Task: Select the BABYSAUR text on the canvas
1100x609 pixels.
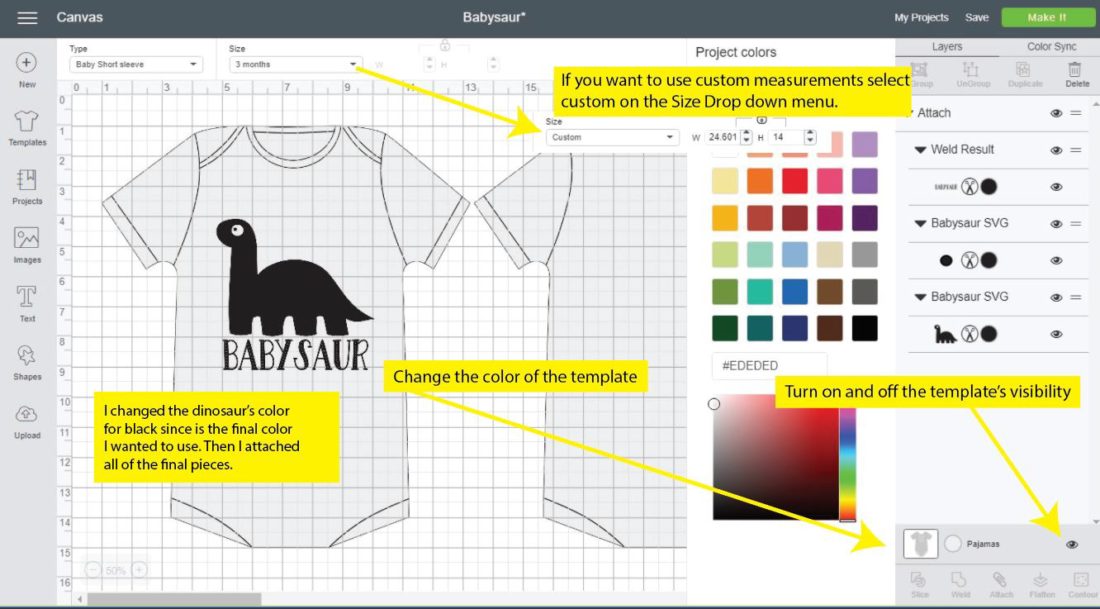Action: point(295,355)
